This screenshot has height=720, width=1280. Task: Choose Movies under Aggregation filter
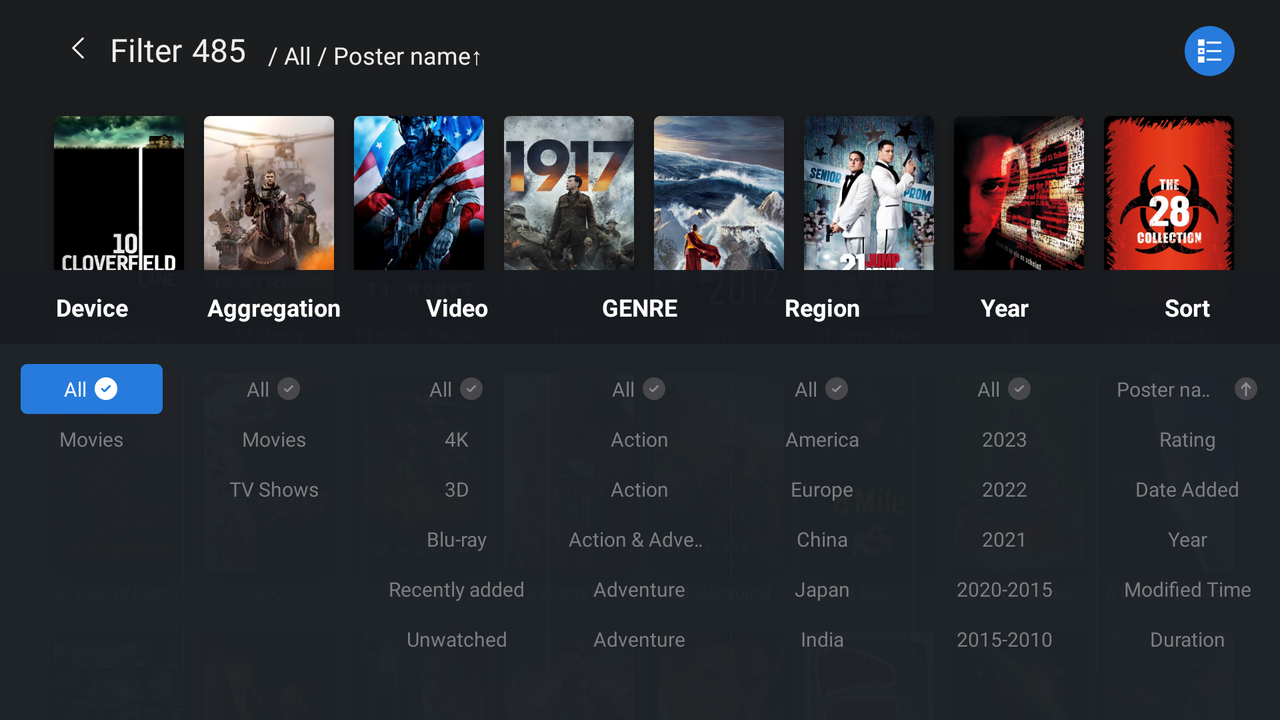[x=274, y=439]
